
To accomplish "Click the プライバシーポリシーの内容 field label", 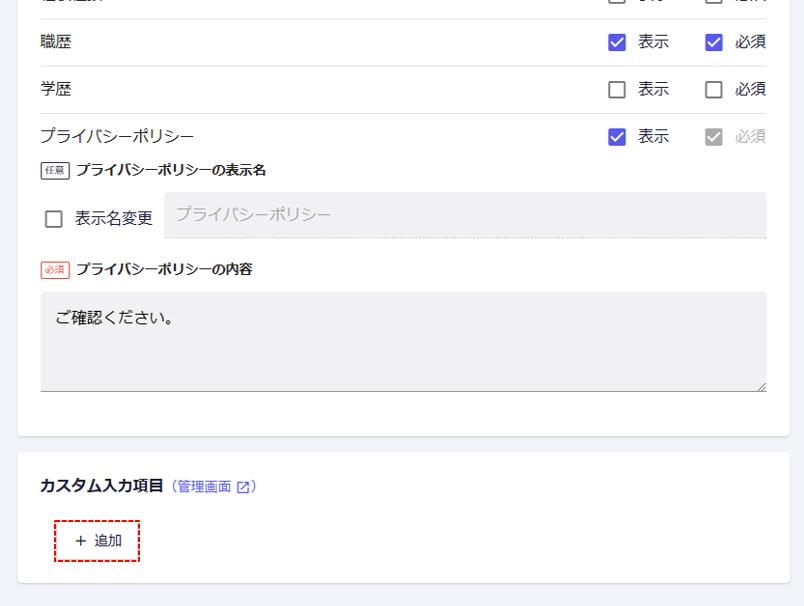I will (164, 270).
